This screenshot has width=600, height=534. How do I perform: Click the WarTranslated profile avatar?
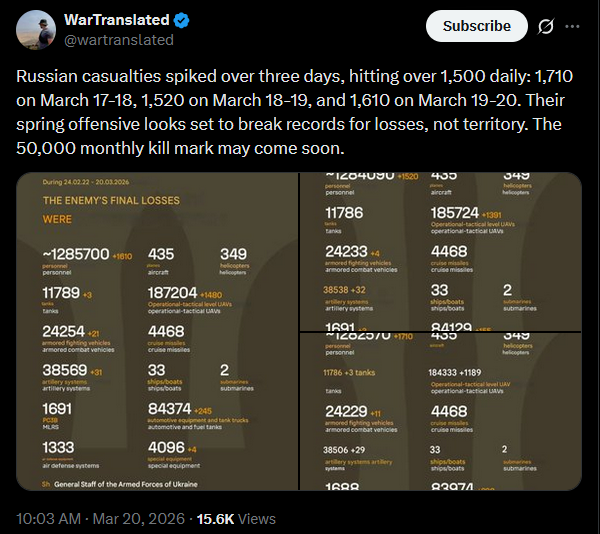pyautogui.click(x=36, y=30)
